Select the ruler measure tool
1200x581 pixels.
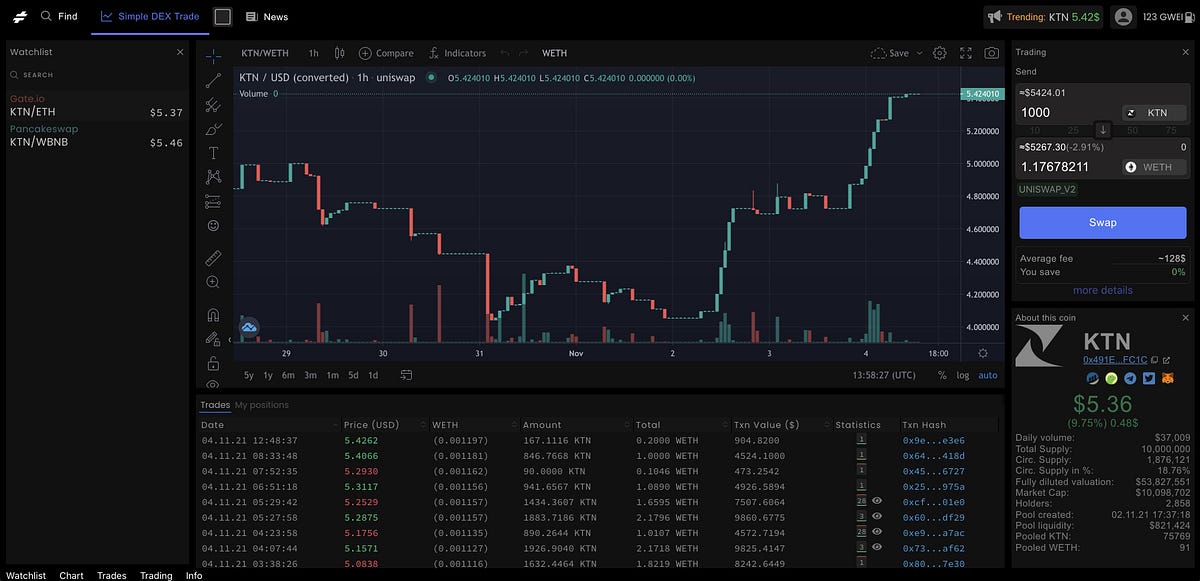pyautogui.click(x=213, y=257)
